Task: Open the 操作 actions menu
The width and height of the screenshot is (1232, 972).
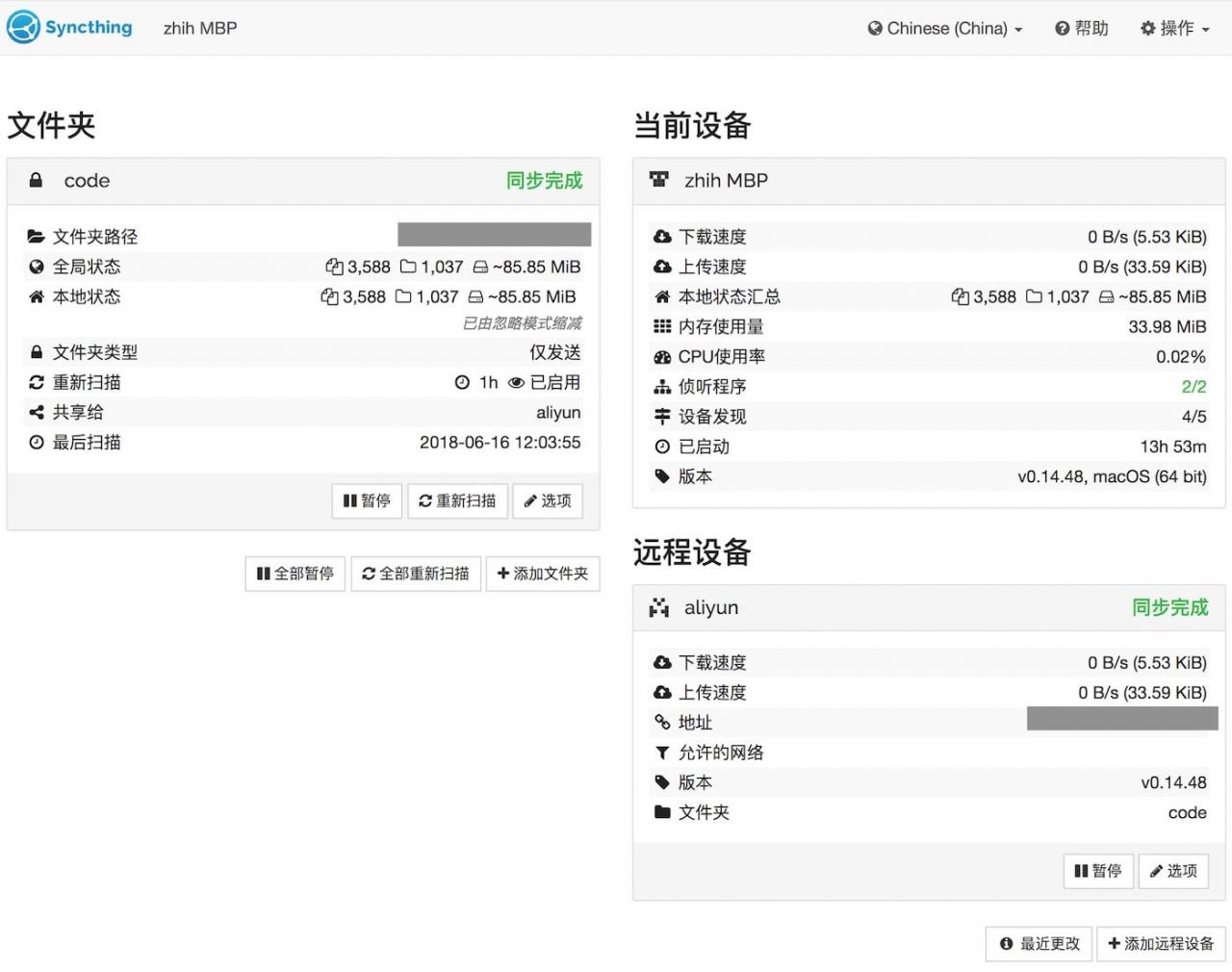Action: [x=1174, y=28]
